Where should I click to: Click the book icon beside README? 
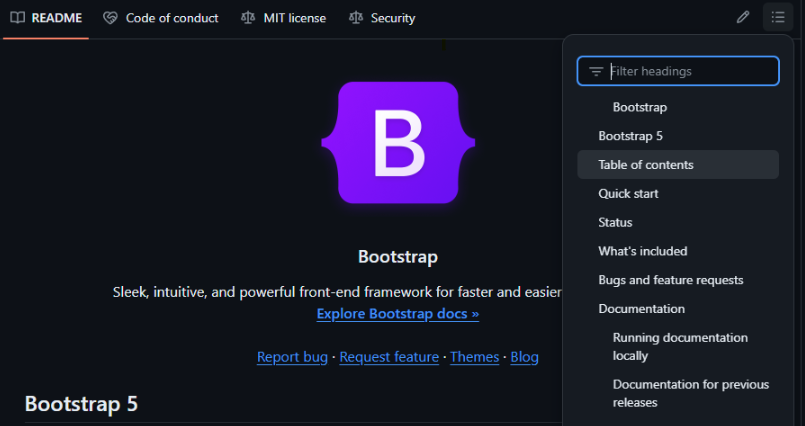[17, 18]
